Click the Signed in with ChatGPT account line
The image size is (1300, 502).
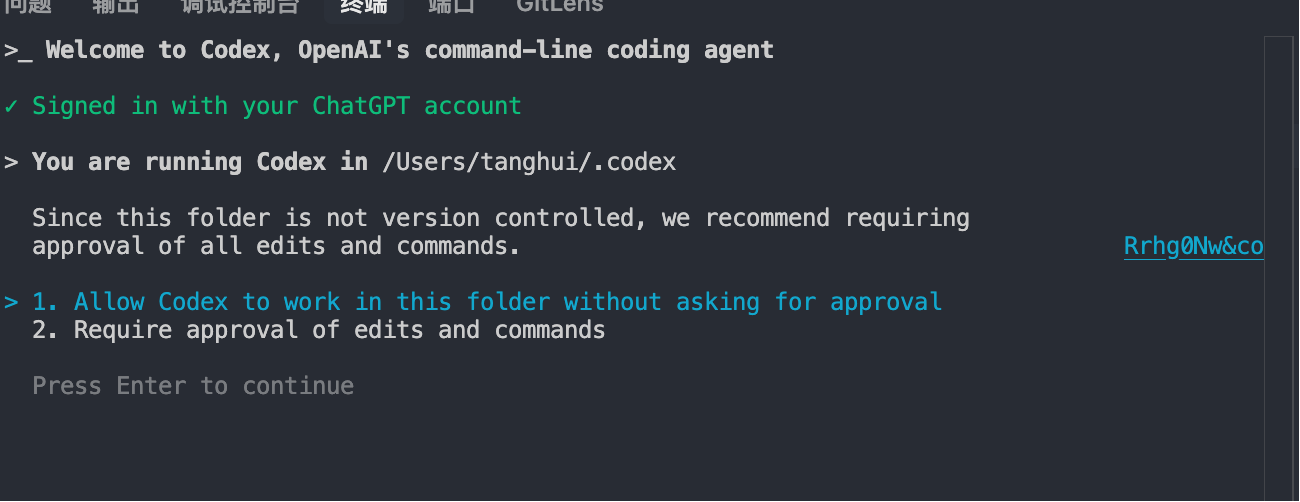coord(277,106)
